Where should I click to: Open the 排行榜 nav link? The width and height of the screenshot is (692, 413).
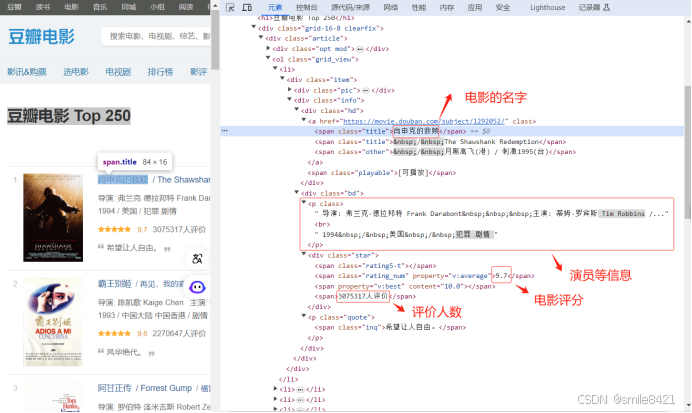tap(160, 71)
